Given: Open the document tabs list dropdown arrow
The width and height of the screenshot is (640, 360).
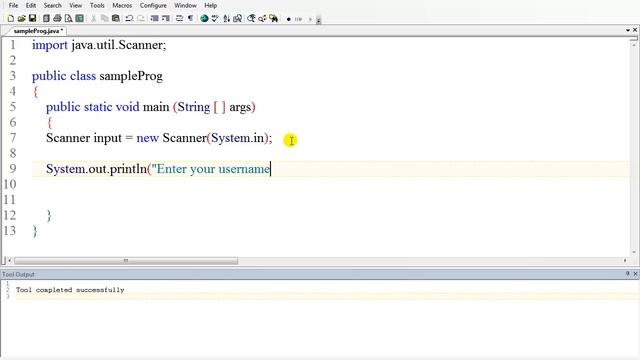Looking at the screenshot, I should (628, 30).
